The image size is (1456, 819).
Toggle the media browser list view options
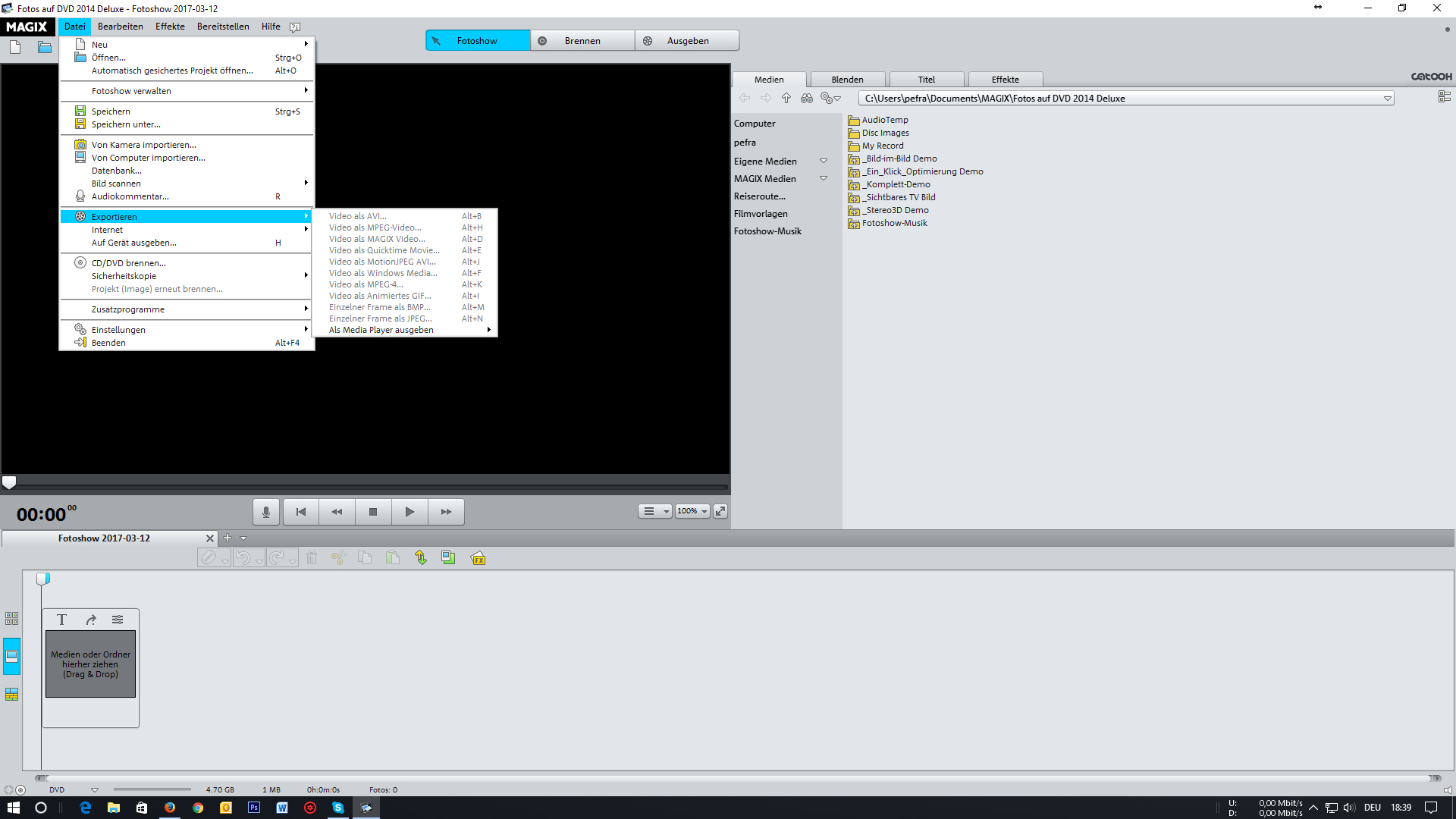[x=1444, y=97]
